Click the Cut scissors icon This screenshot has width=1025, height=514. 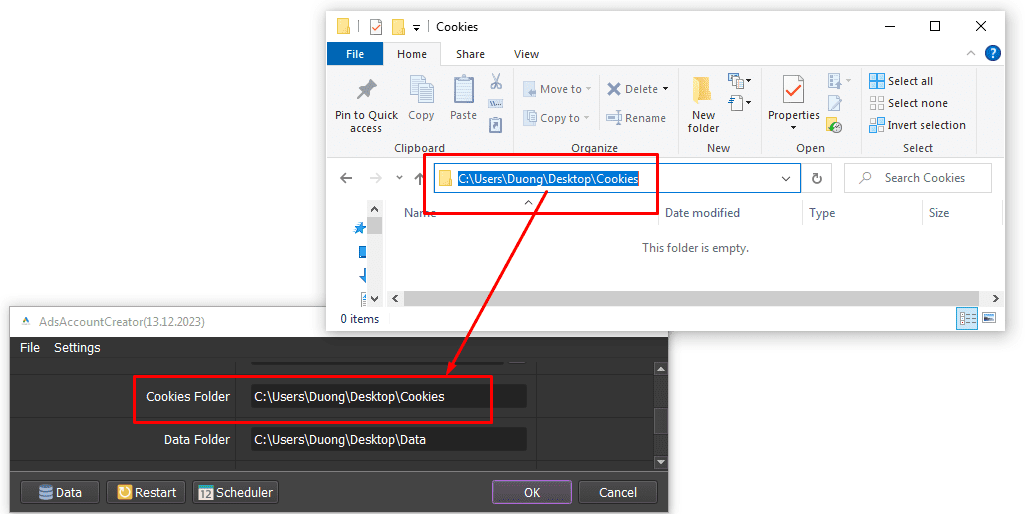click(x=496, y=81)
